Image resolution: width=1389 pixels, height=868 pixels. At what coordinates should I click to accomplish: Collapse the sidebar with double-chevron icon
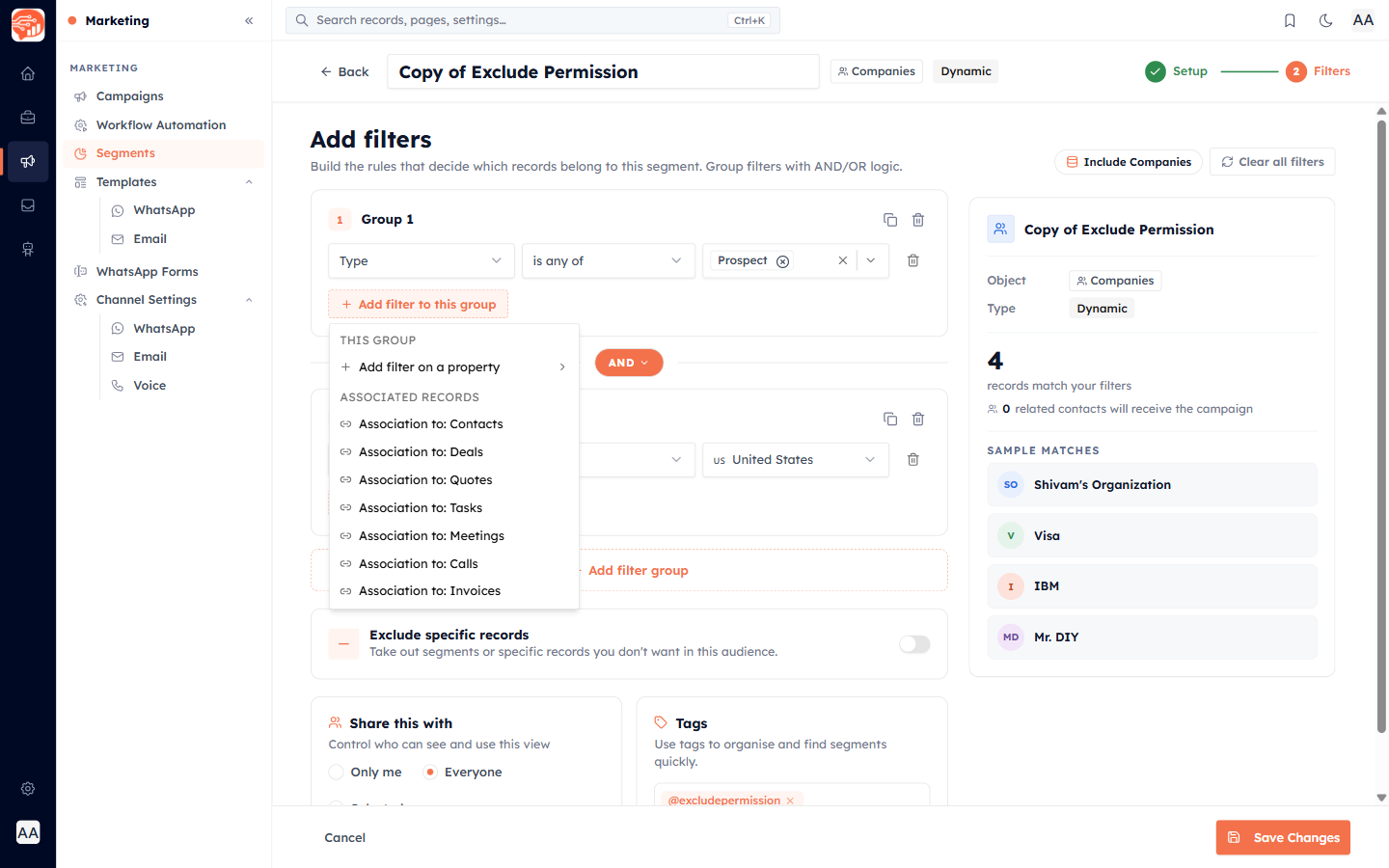click(x=249, y=20)
